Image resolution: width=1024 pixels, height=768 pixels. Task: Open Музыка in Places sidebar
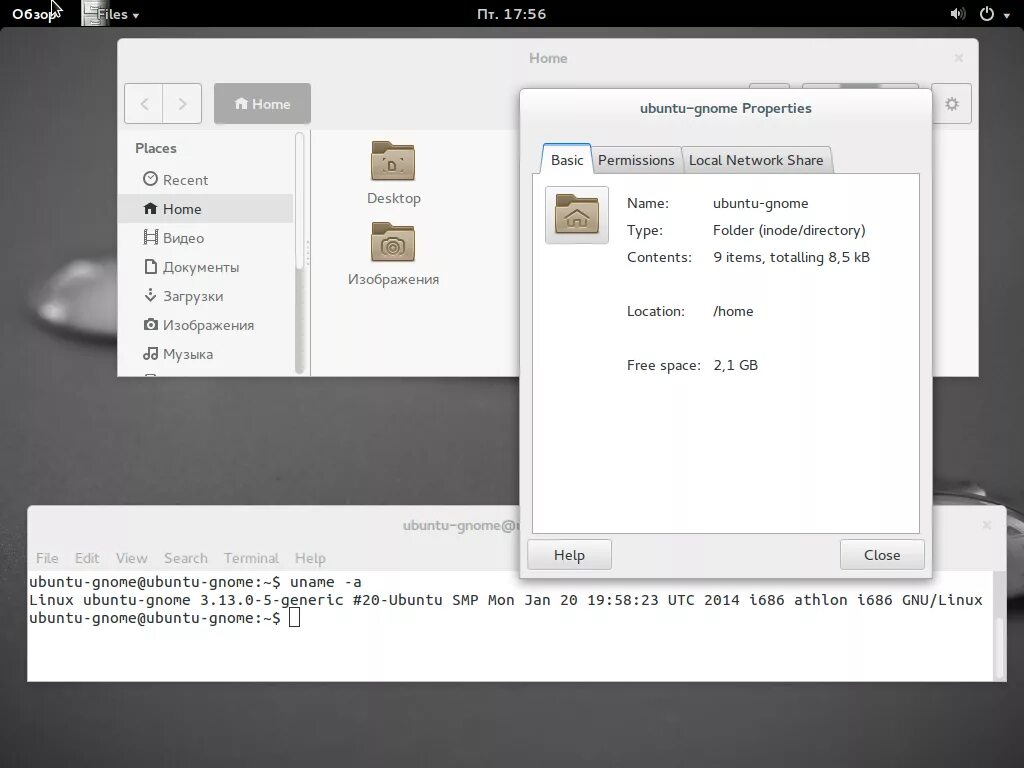[x=205, y=354]
